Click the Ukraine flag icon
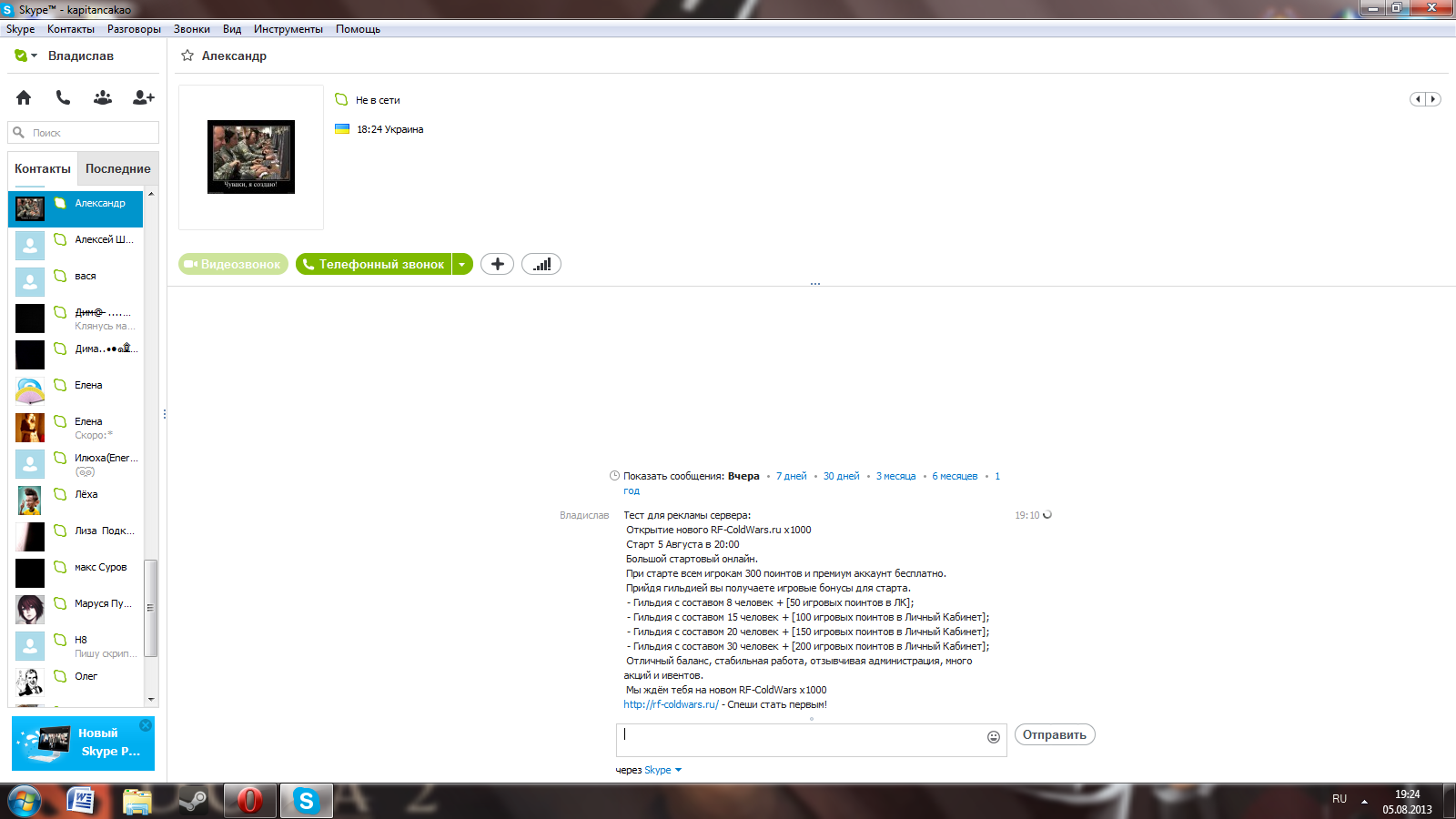The width and height of the screenshot is (1456, 819). [x=342, y=129]
